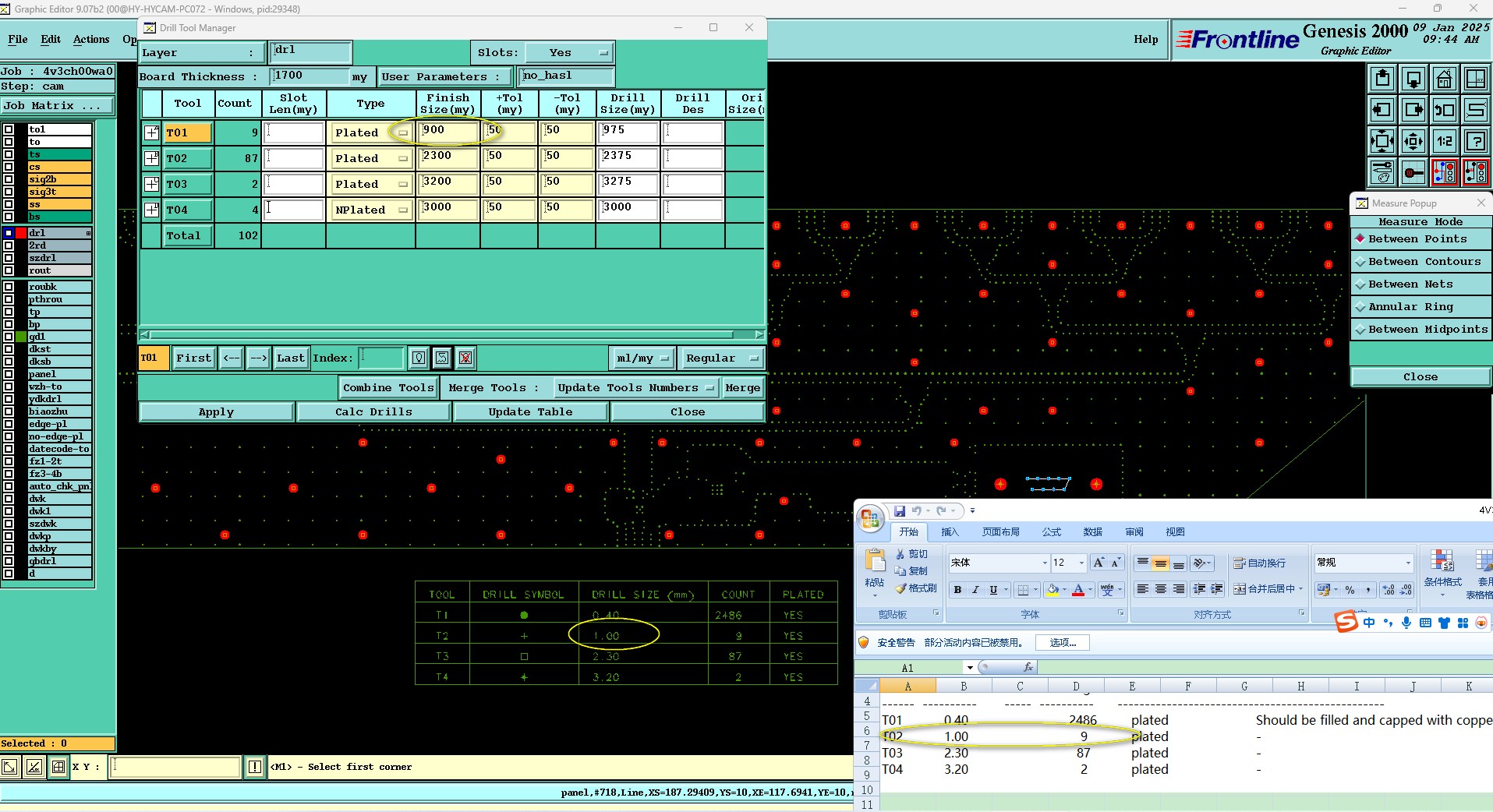Viewport: 1493px width, 812px height.
Task: Switch to the 插入 ribbon tab
Action: click(950, 532)
